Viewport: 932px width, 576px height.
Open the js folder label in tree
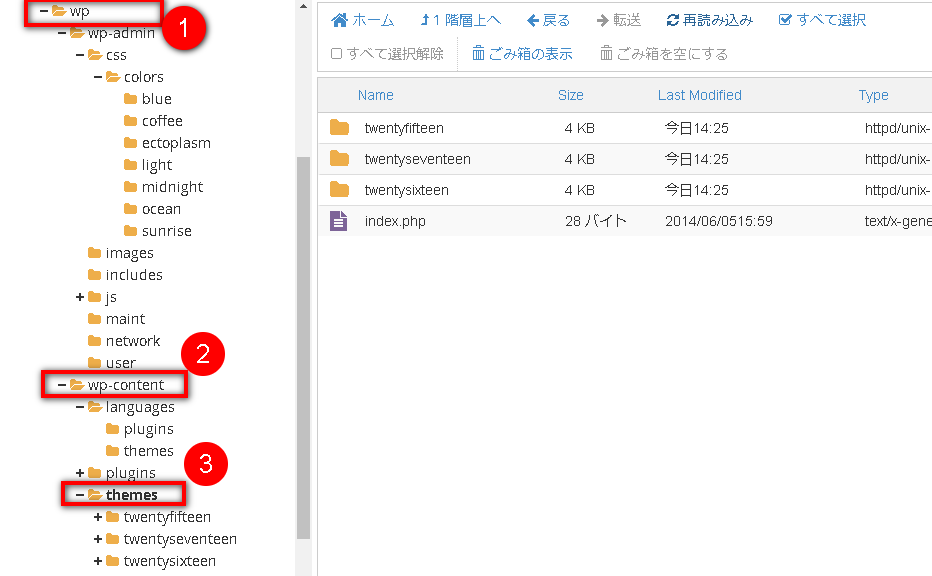pyautogui.click(x=111, y=297)
